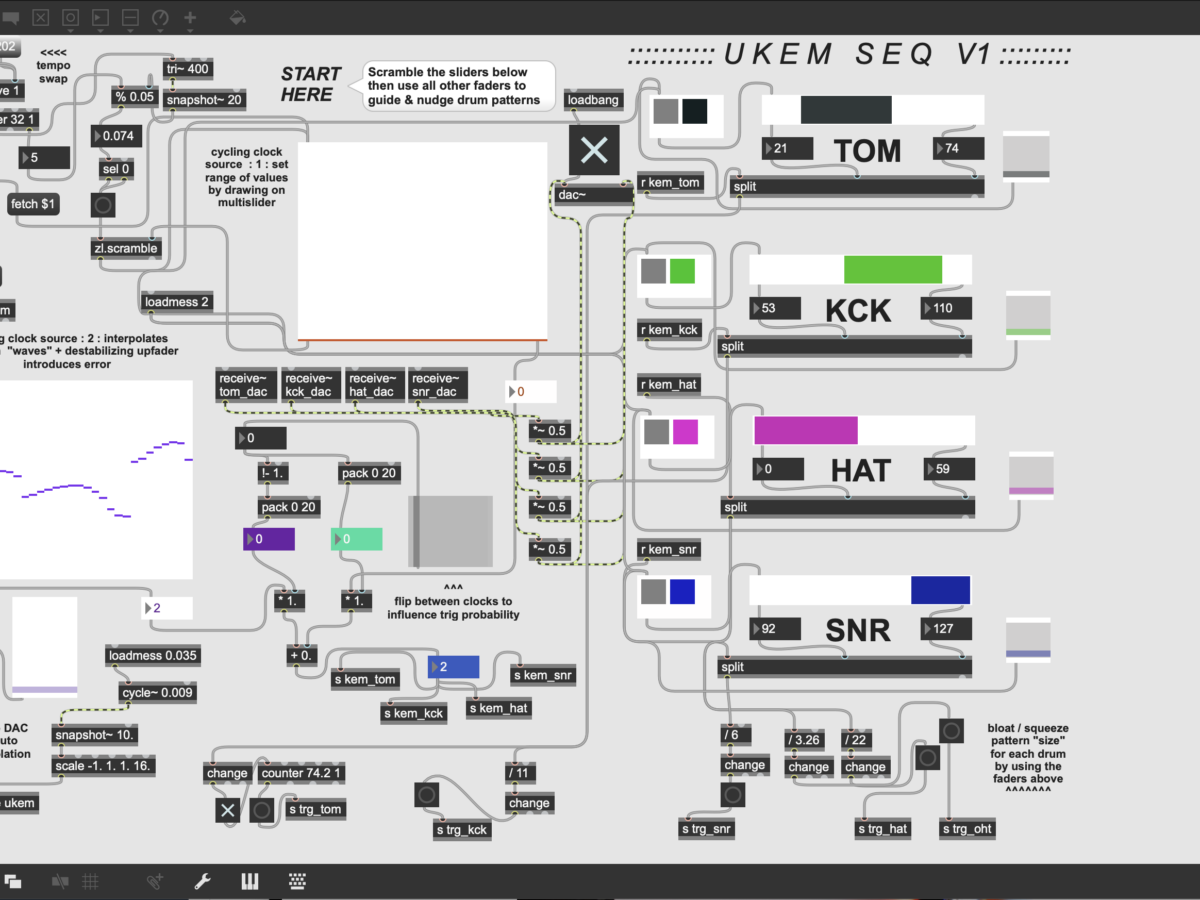Click the green swatch beside KCK
Image resolution: width=1200 pixels, height=900 pixels.
coord(682,271)
